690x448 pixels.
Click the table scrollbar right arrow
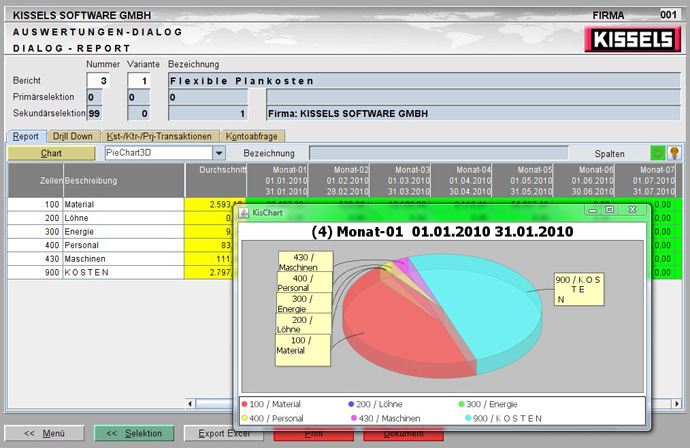tap(677, 404)
